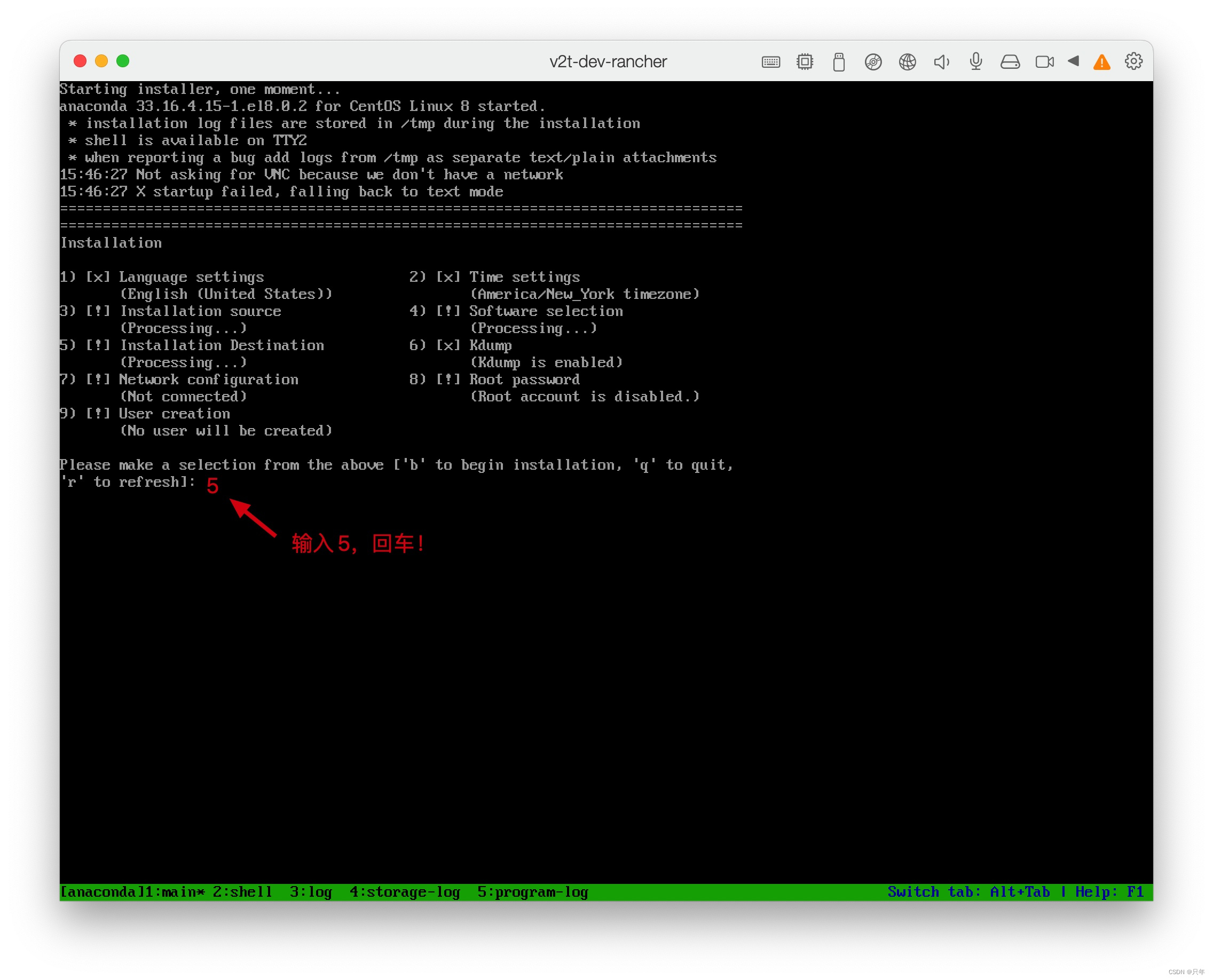Open the 5:program-log tab
The image size is (1213, 980).
[x=532, y=892]
